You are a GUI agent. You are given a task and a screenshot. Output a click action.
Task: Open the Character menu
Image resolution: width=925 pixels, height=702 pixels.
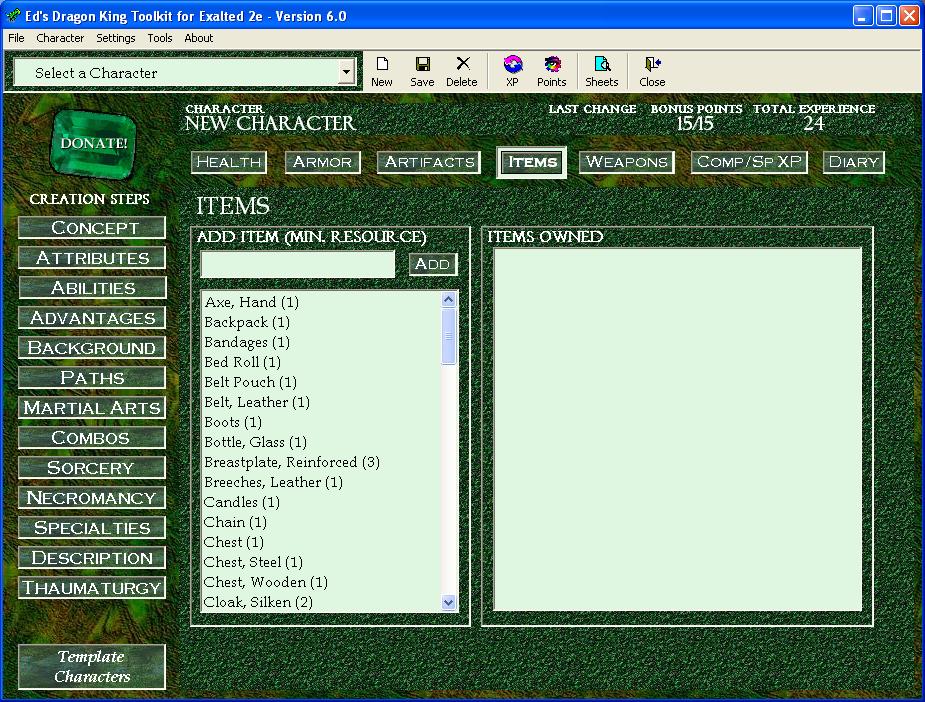click(60, 38)
